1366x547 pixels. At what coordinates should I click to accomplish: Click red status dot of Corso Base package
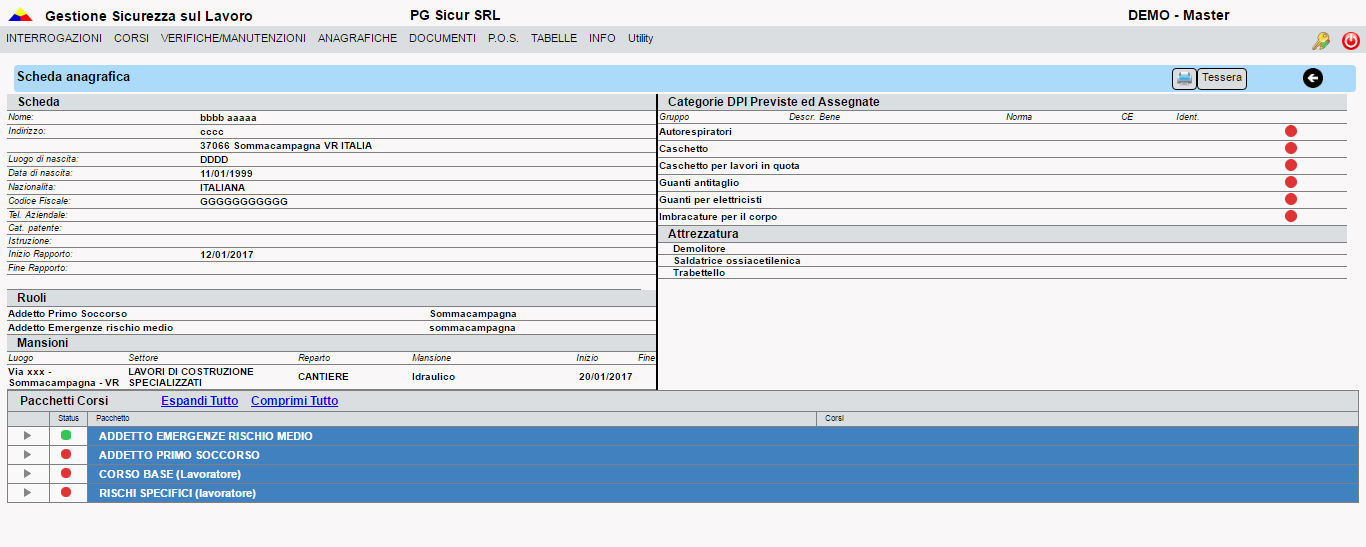pos(66,474)
